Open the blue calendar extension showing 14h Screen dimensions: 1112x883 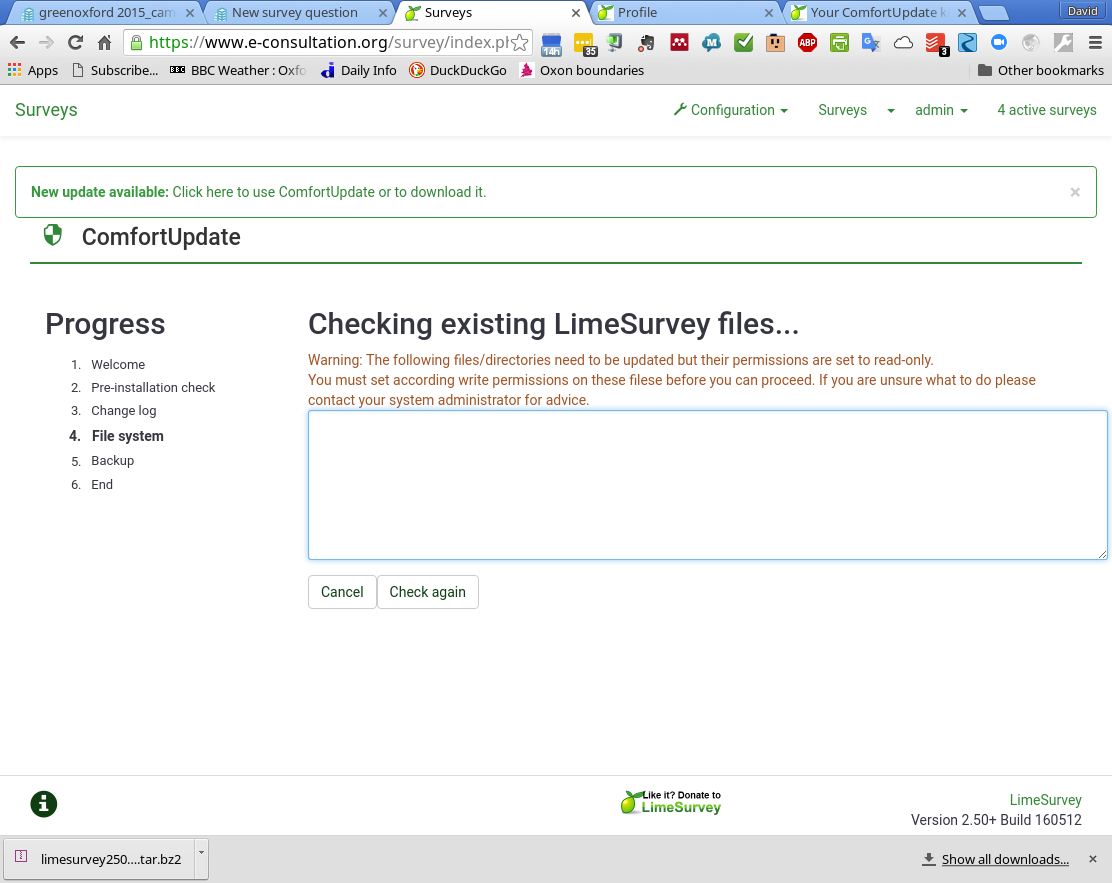coord(551,44)
